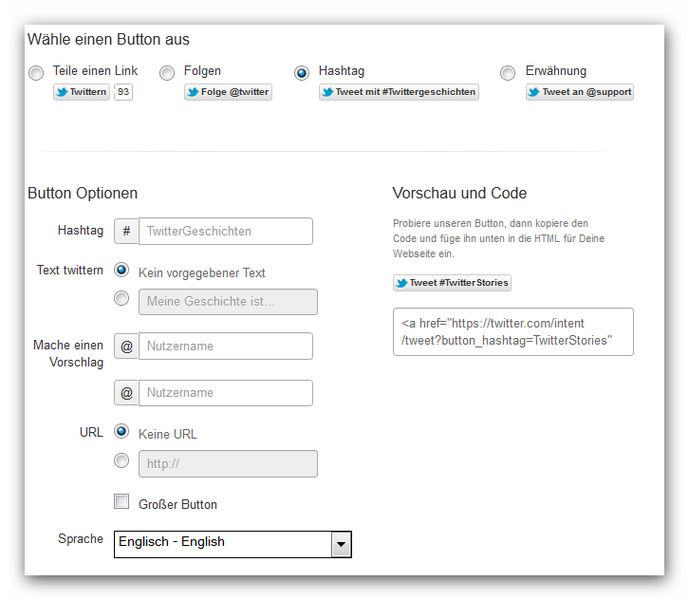
Task: Select the Keine URL radio option
Action: [x=121, y=431]
